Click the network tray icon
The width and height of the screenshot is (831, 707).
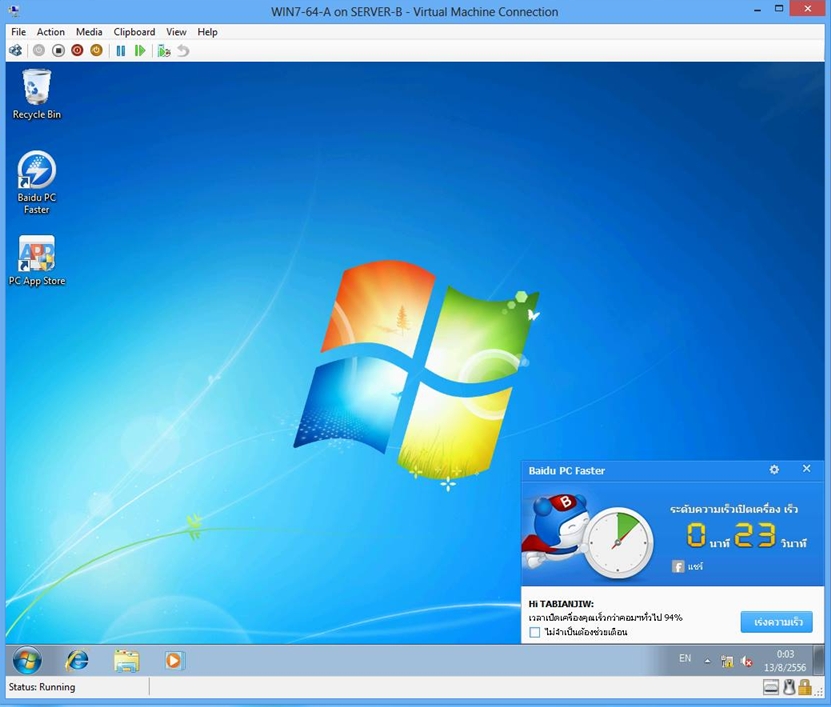coord(727,661)
